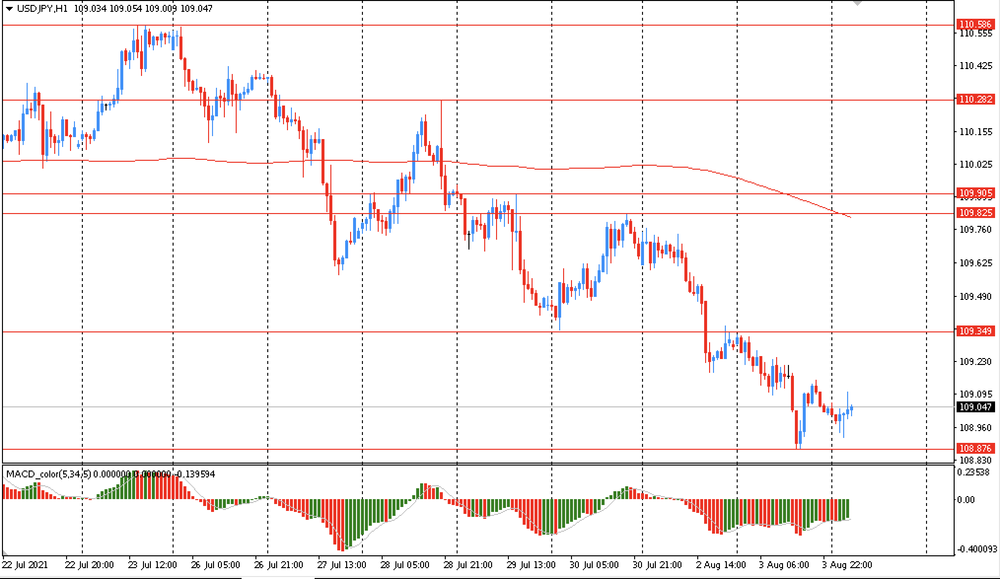Click the 0.23538 MACD scale value
Image resolution: width=1000 pixels, height=579 pixels.
coord(973,473)
